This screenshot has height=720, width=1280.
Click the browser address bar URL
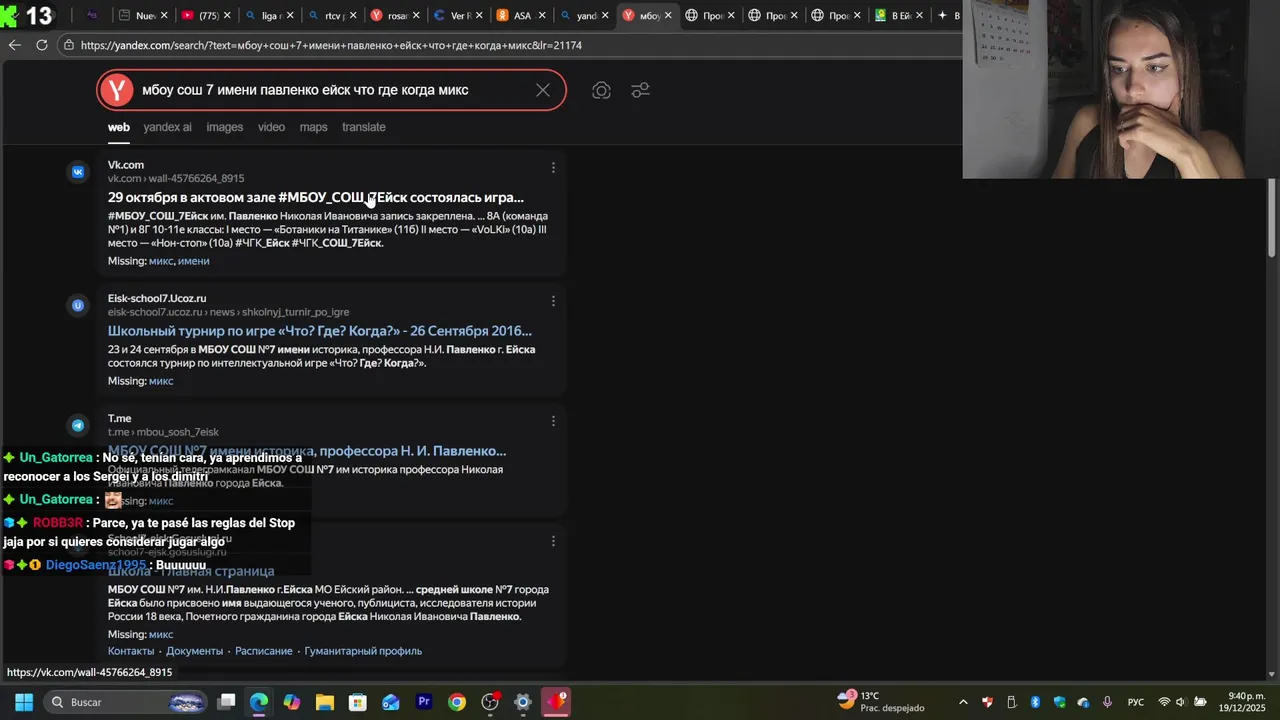click(331, 45)
